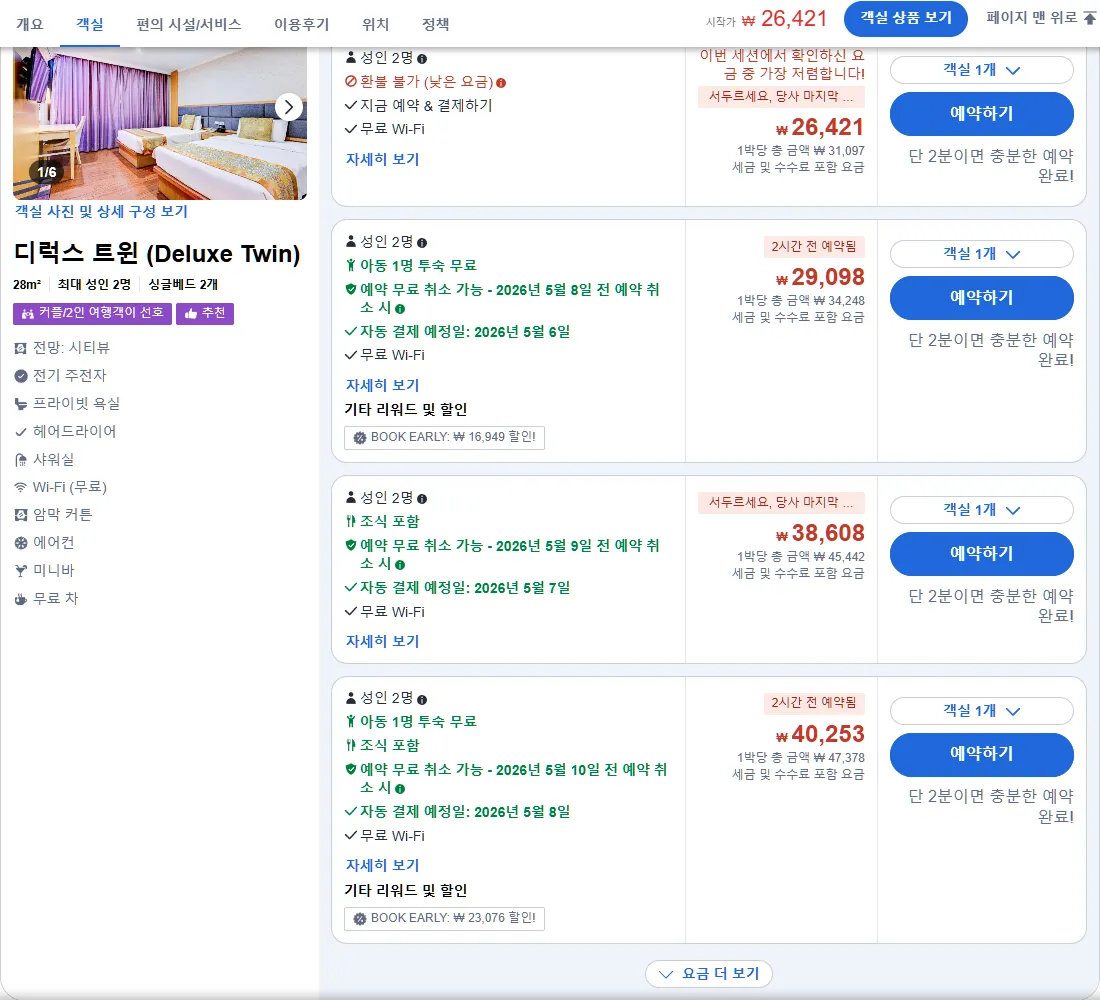The width and height of the screenshot is (1100, 1001).
Task: Click the air conditioner icon beside 에어컨
Action: 21,543
